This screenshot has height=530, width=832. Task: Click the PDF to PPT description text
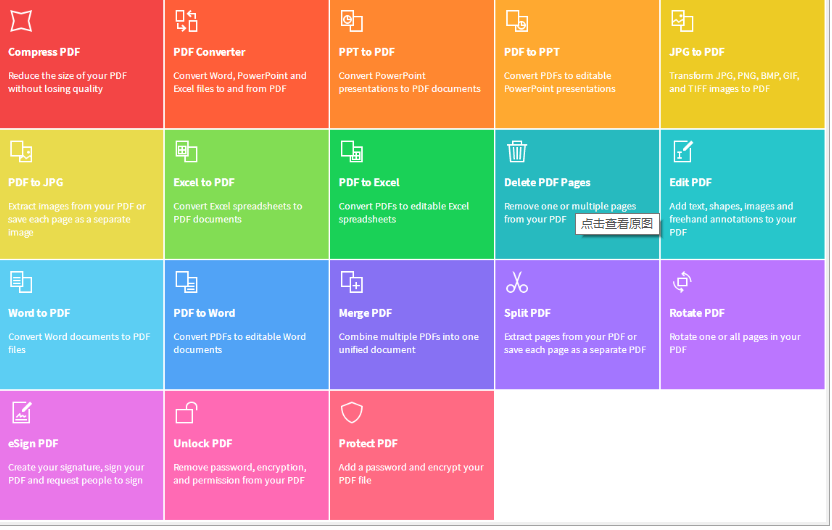(560, 82)
